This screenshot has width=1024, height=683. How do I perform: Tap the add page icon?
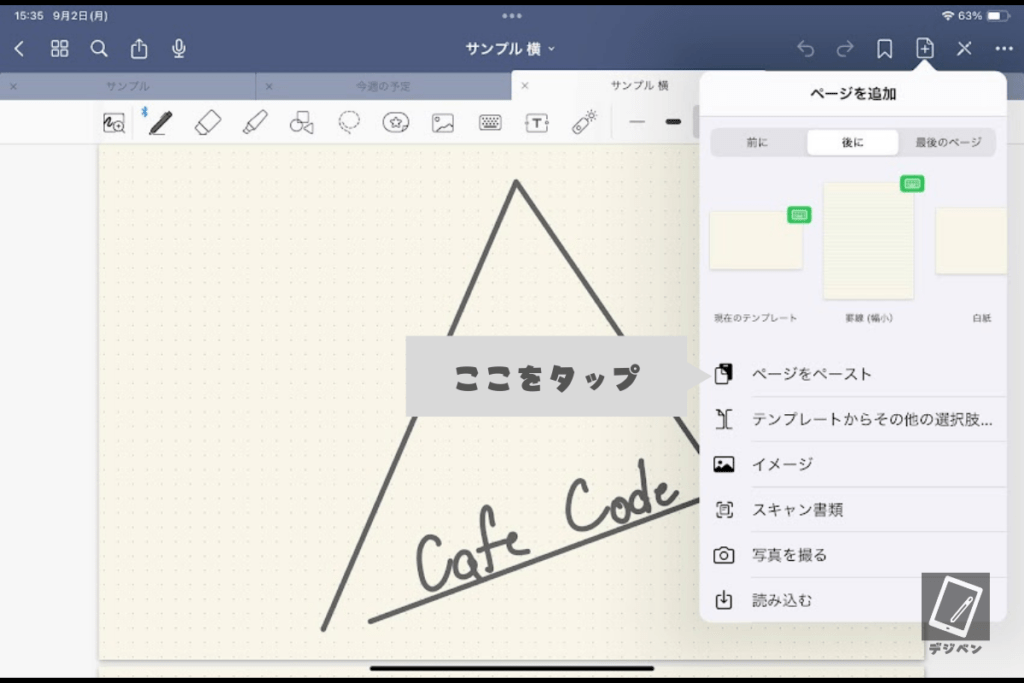924,48
